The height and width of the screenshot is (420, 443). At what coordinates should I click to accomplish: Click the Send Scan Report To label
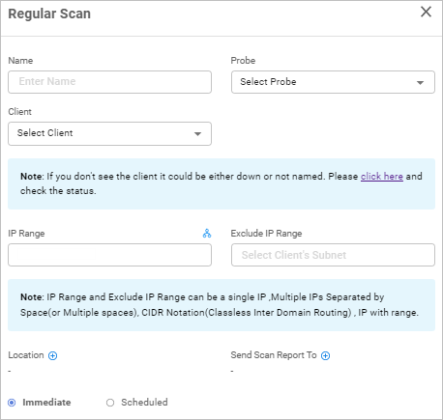(x=273, y=355)
